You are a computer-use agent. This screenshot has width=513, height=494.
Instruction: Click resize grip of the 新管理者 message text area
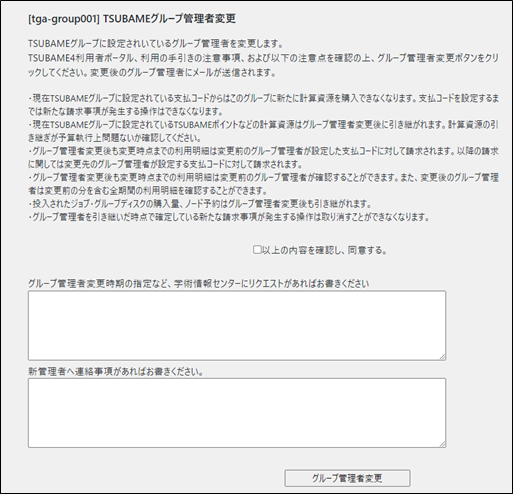coord(442,444)
